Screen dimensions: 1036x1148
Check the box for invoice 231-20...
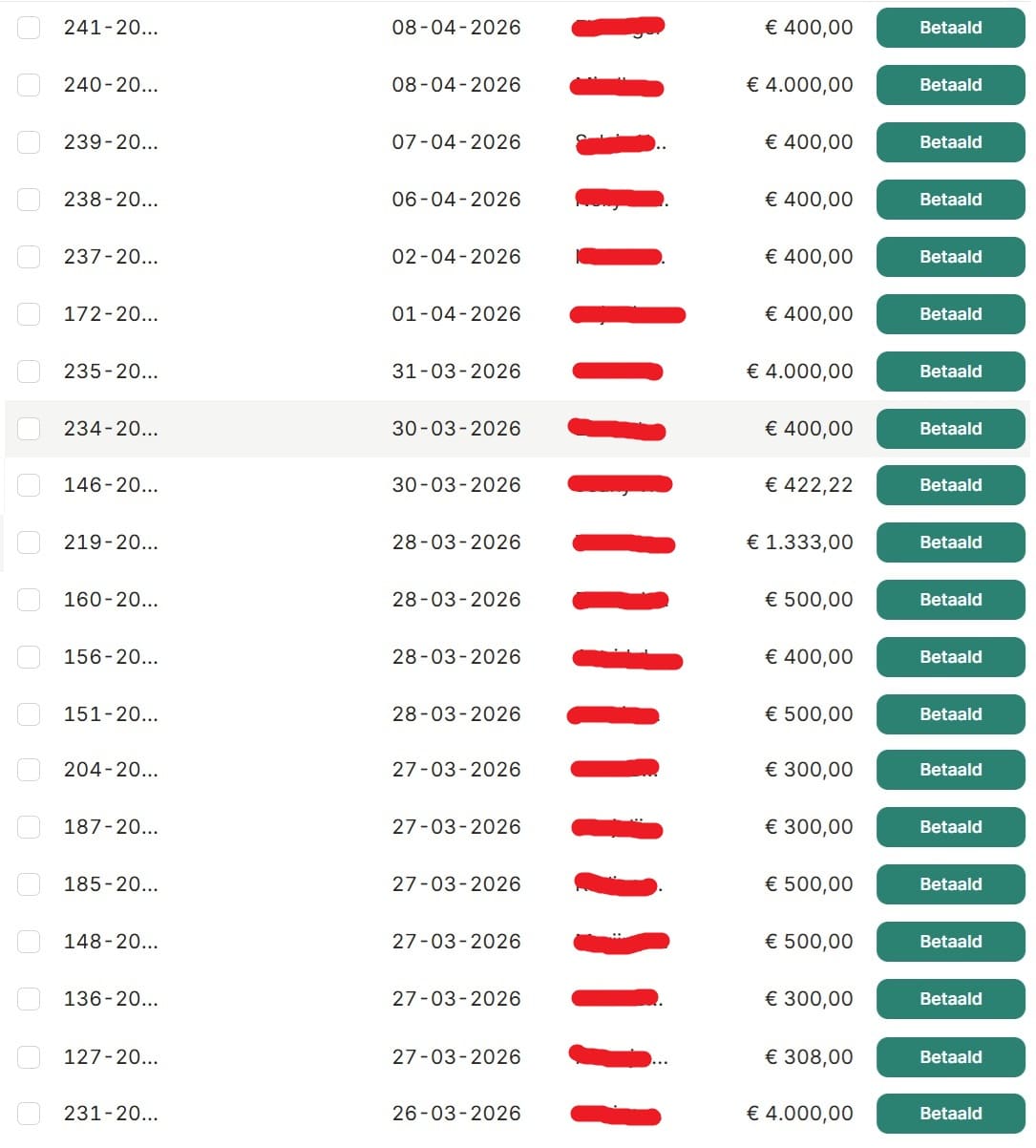(29, 1114)
